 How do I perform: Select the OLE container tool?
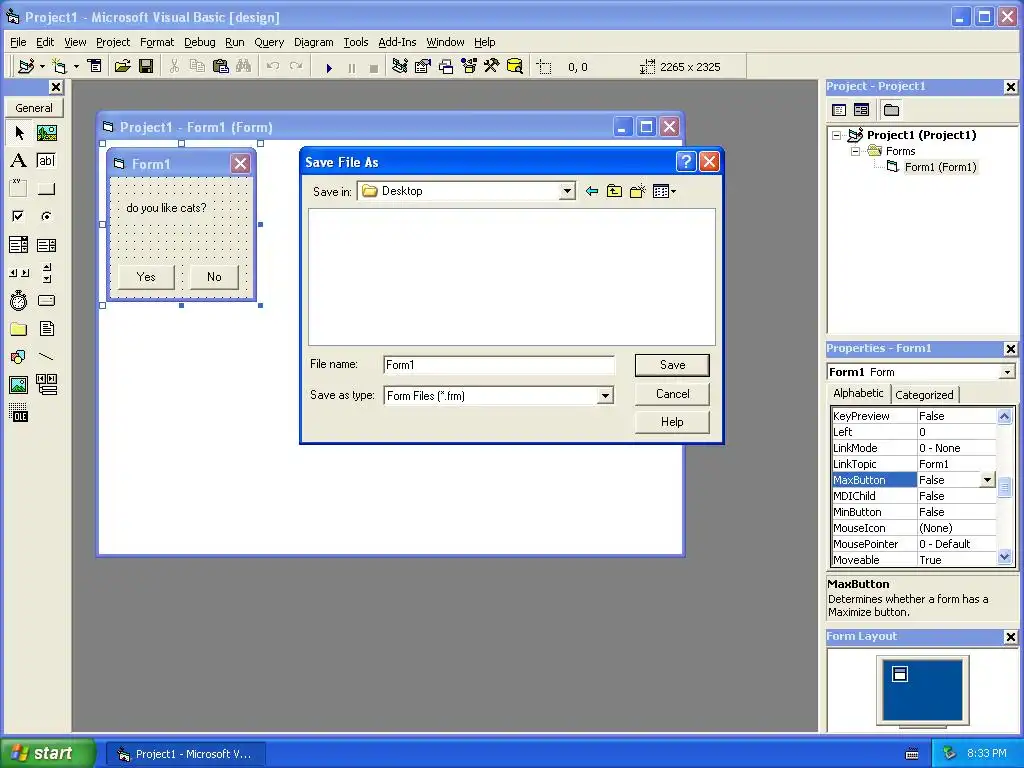pos(19,413)
